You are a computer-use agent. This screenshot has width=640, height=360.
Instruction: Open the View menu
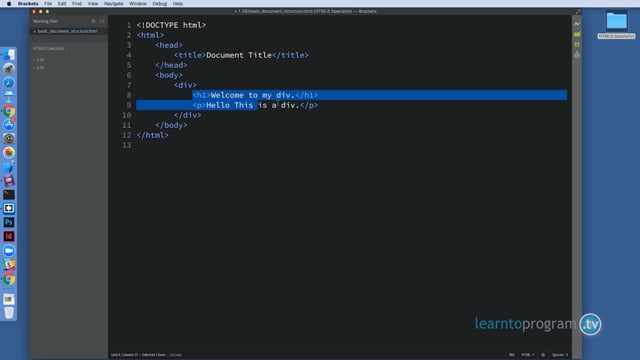click(x=93, y=4)
